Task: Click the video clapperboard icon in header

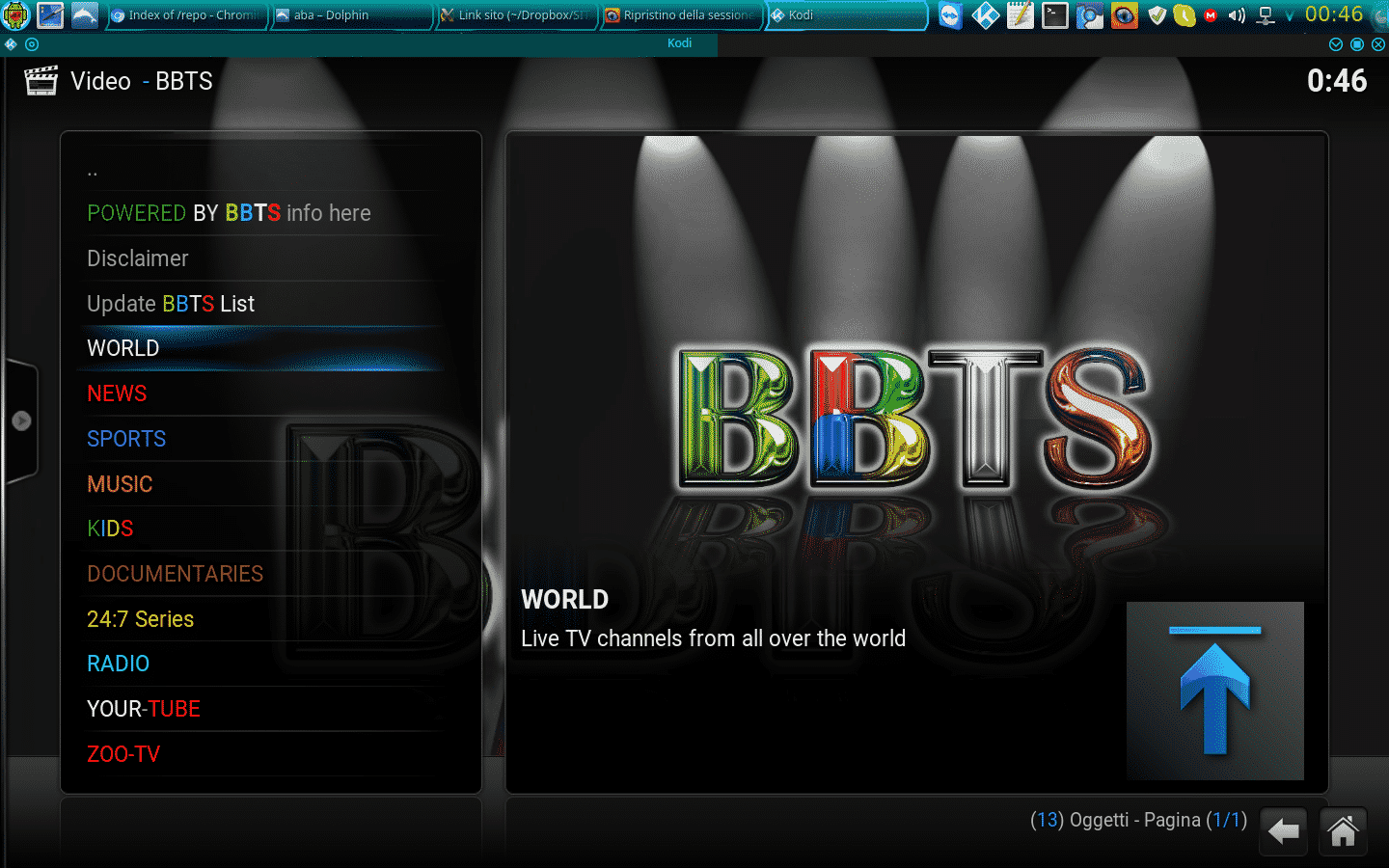Action: tap(41, 81)
